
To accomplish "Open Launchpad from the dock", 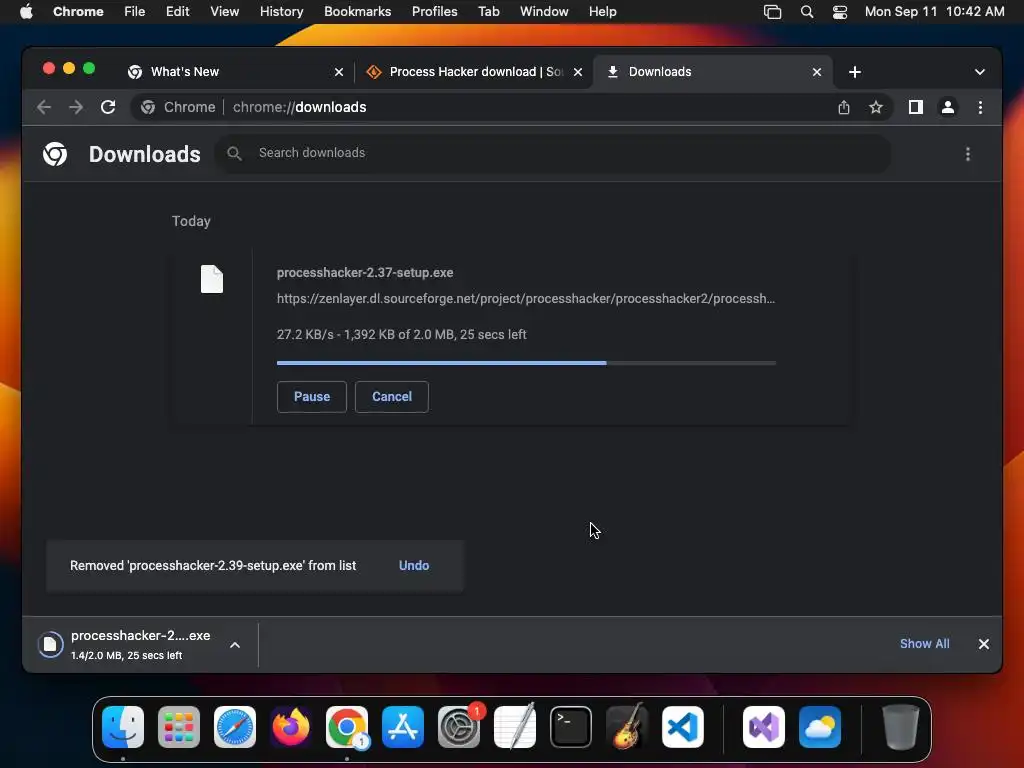I will pos(179,727).
